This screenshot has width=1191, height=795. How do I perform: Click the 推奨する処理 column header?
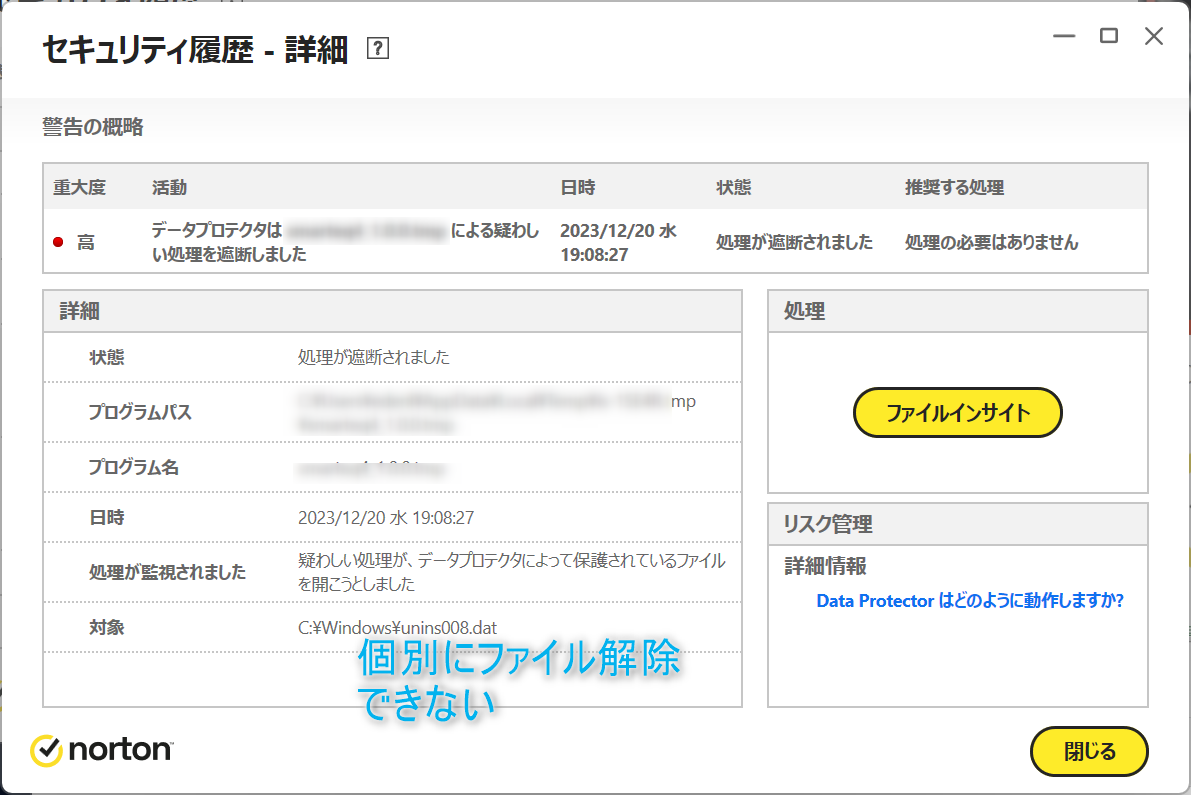click(954, 187)
